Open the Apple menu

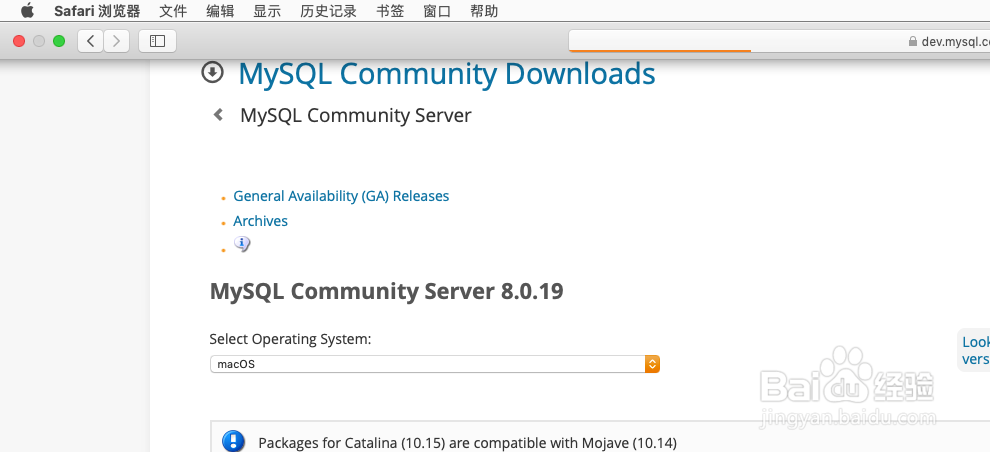[x=27, y=11]
